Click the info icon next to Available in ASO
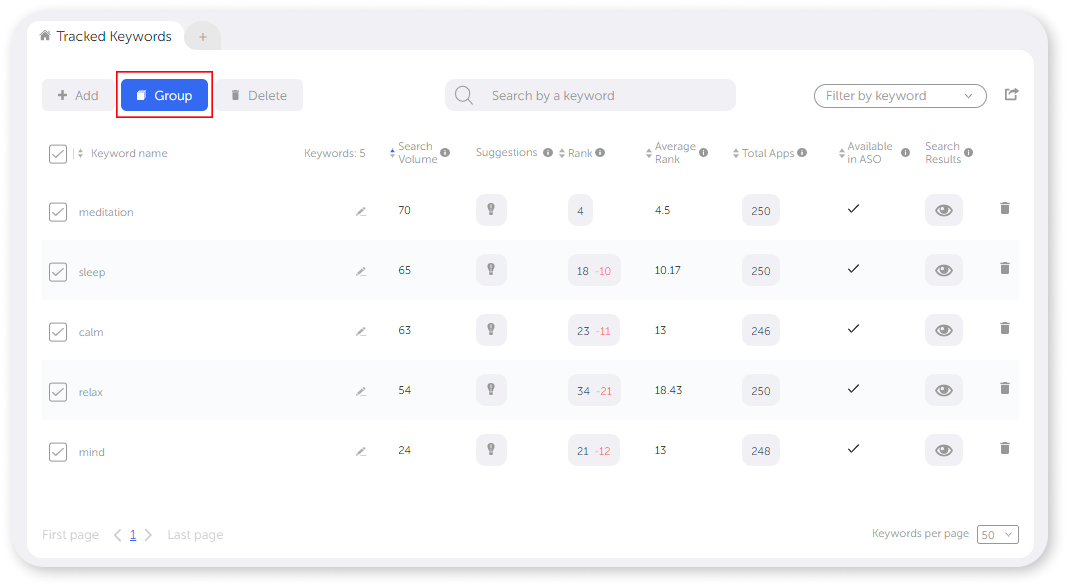Image resolution: width=1068 pixels, height=587 pixels. point(905,153)
